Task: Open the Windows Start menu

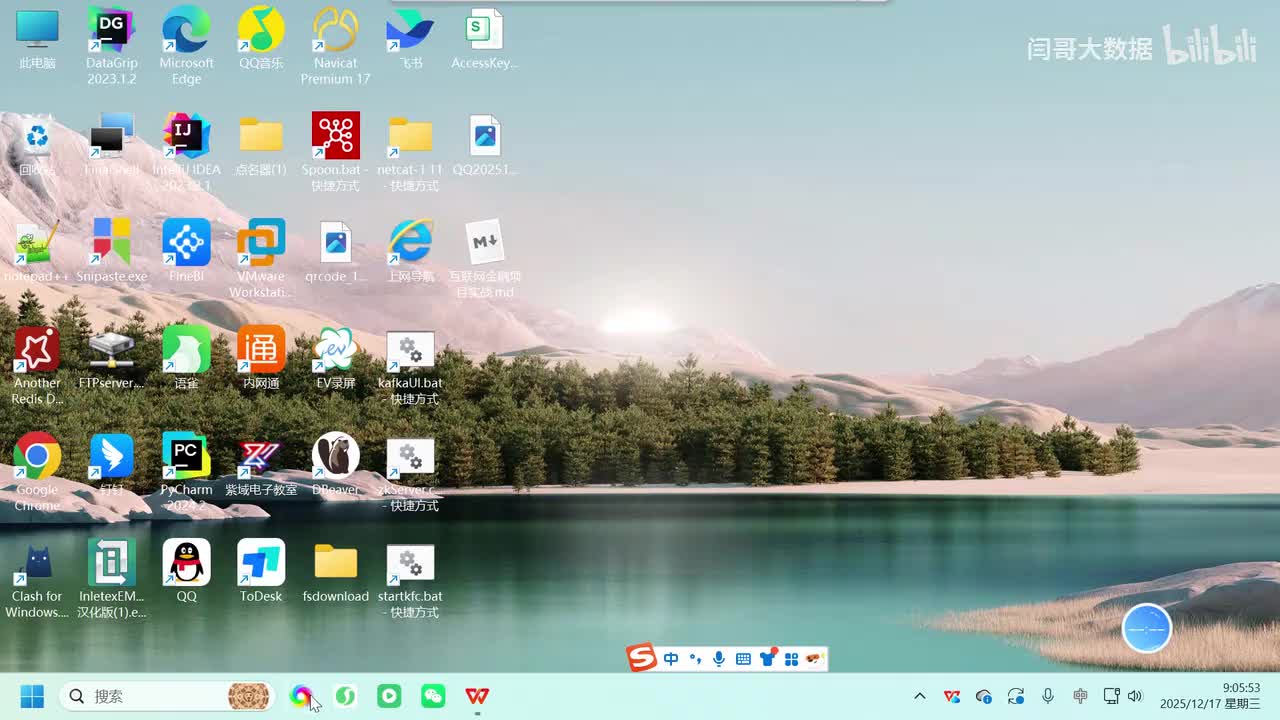Action: [x=32, y=696]
